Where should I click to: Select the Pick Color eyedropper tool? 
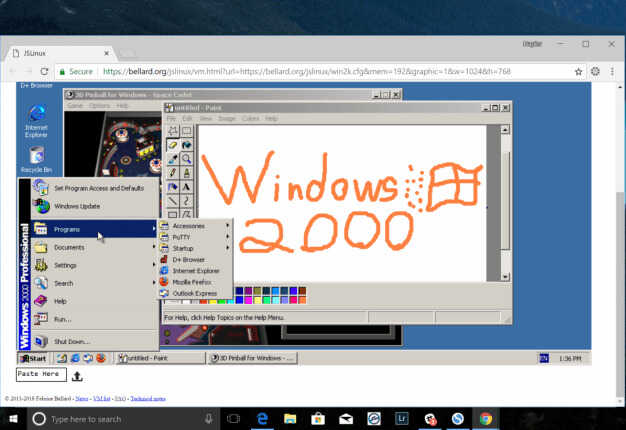pos(172,159)
